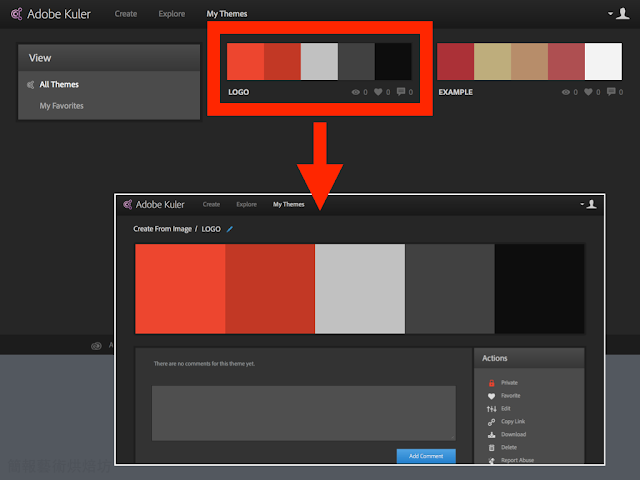Open Create tab in the inset window
This screenshot has width=640, height=480.
point(211,204)
